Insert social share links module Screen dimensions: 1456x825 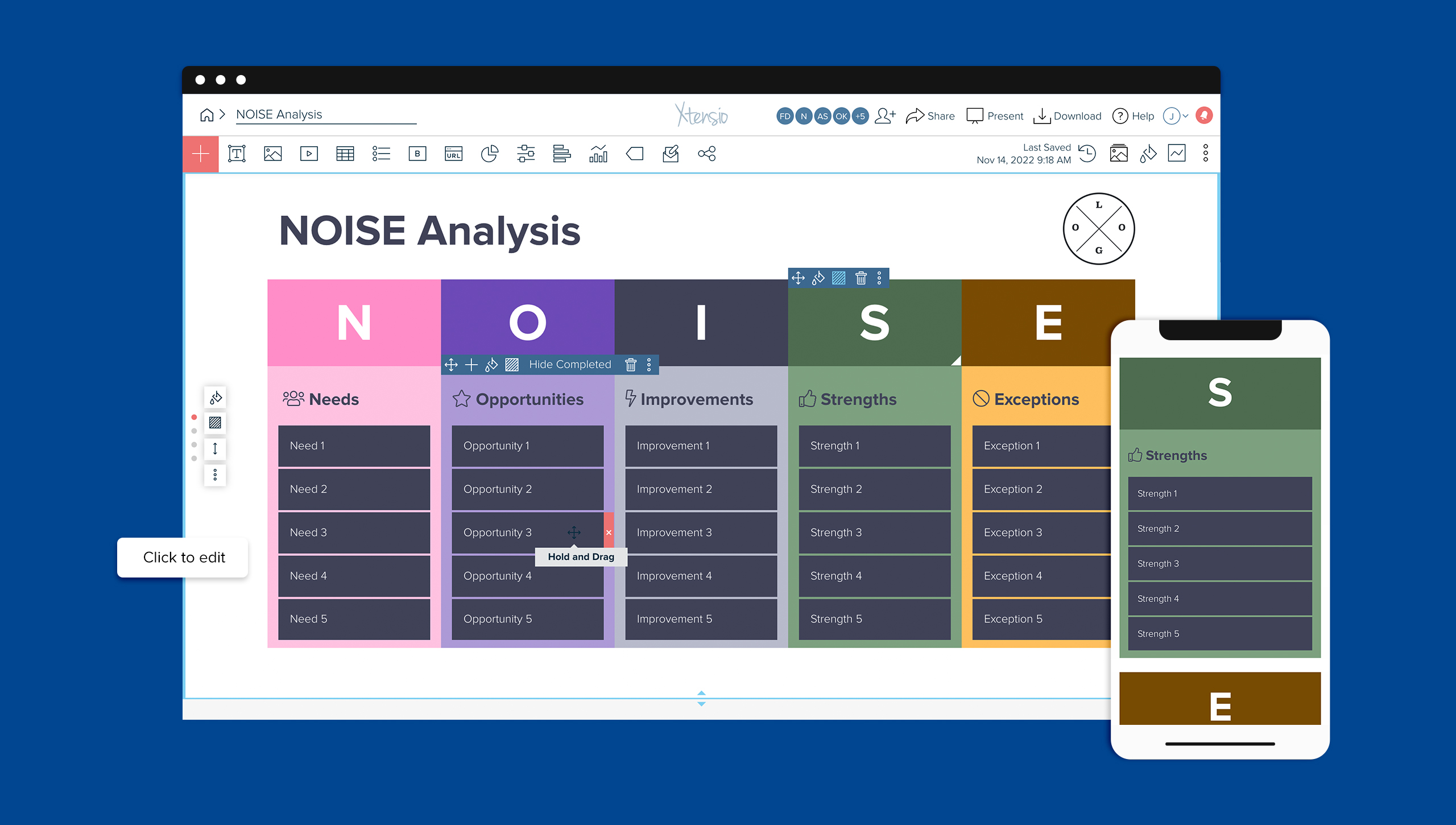coord(707,154)
